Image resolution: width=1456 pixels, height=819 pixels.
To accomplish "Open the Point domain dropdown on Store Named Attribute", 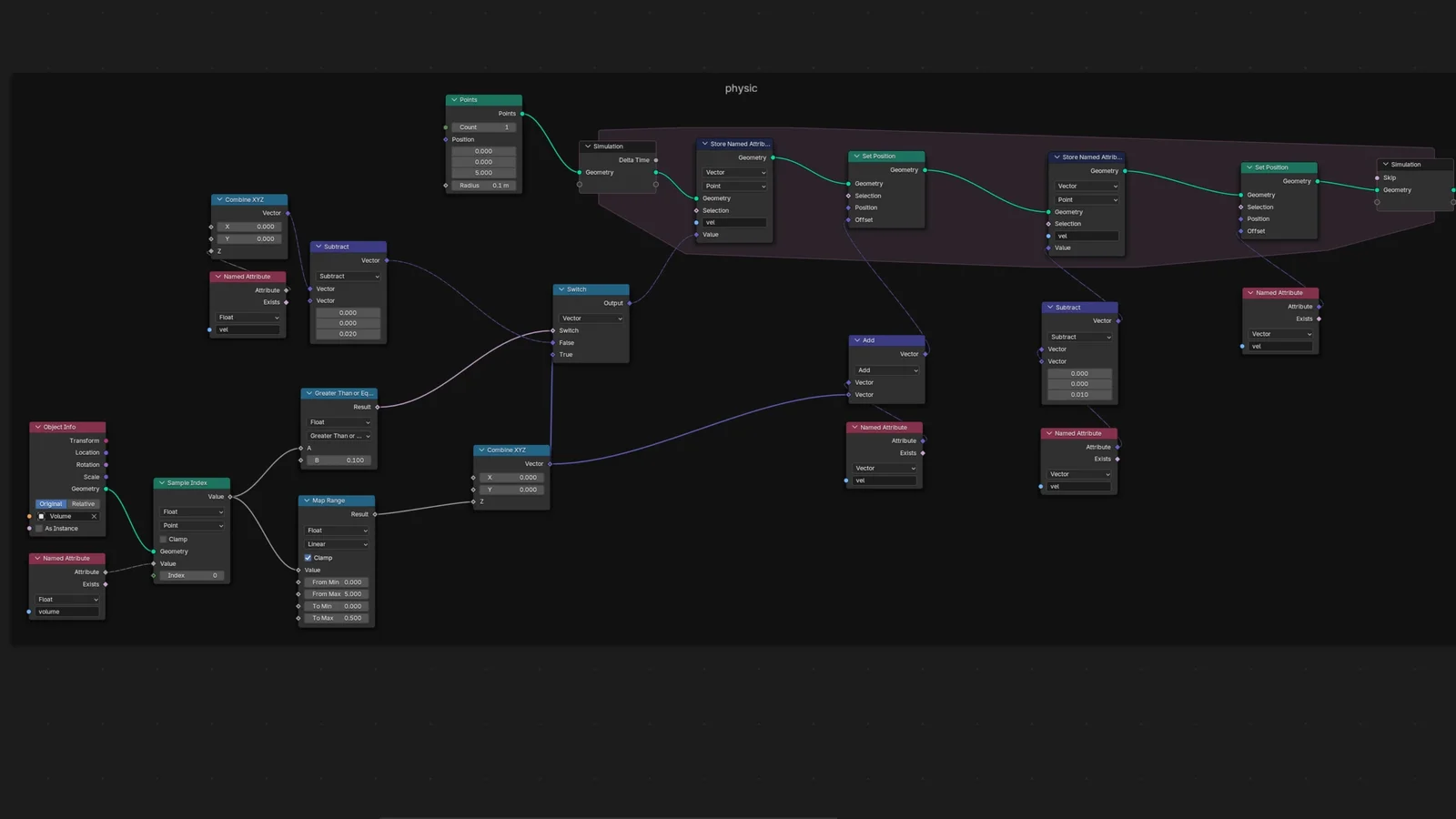I will click(x=734, y=187).
